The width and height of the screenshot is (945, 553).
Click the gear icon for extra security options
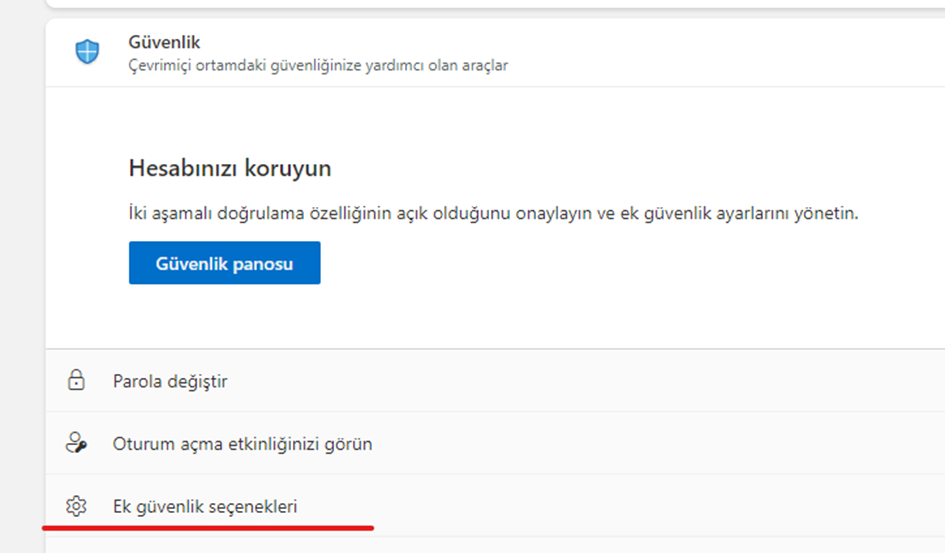(x=76, y=506)
